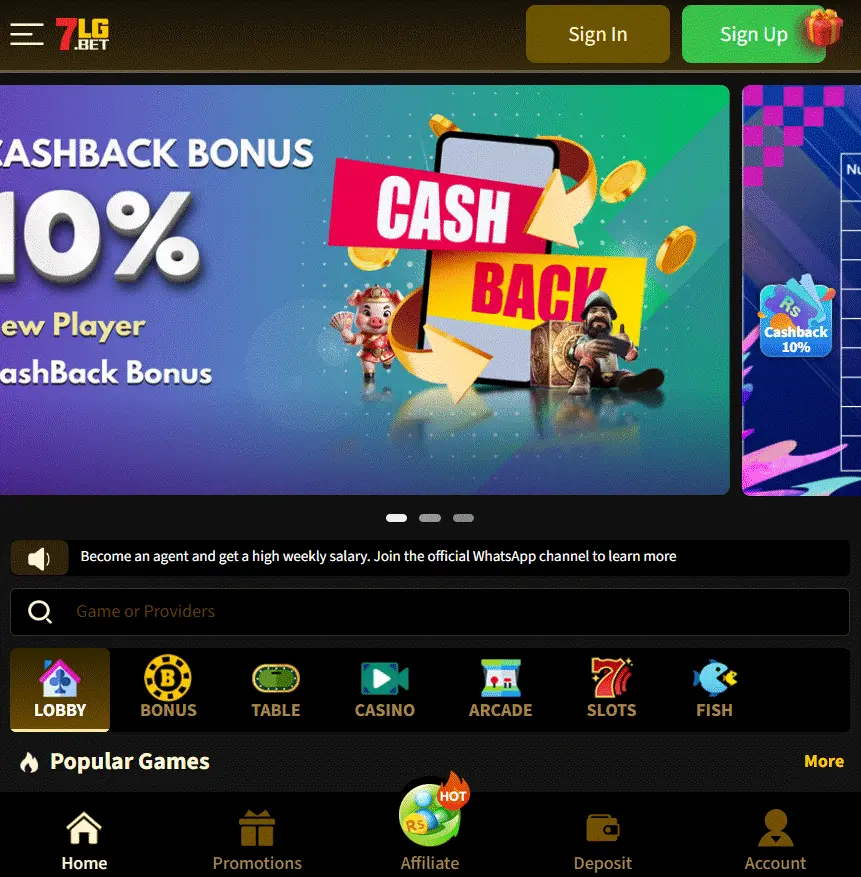The height and width of the screenshot is (877, 861).
Task: Open the Account profile icon
Action: click(775, 828)
